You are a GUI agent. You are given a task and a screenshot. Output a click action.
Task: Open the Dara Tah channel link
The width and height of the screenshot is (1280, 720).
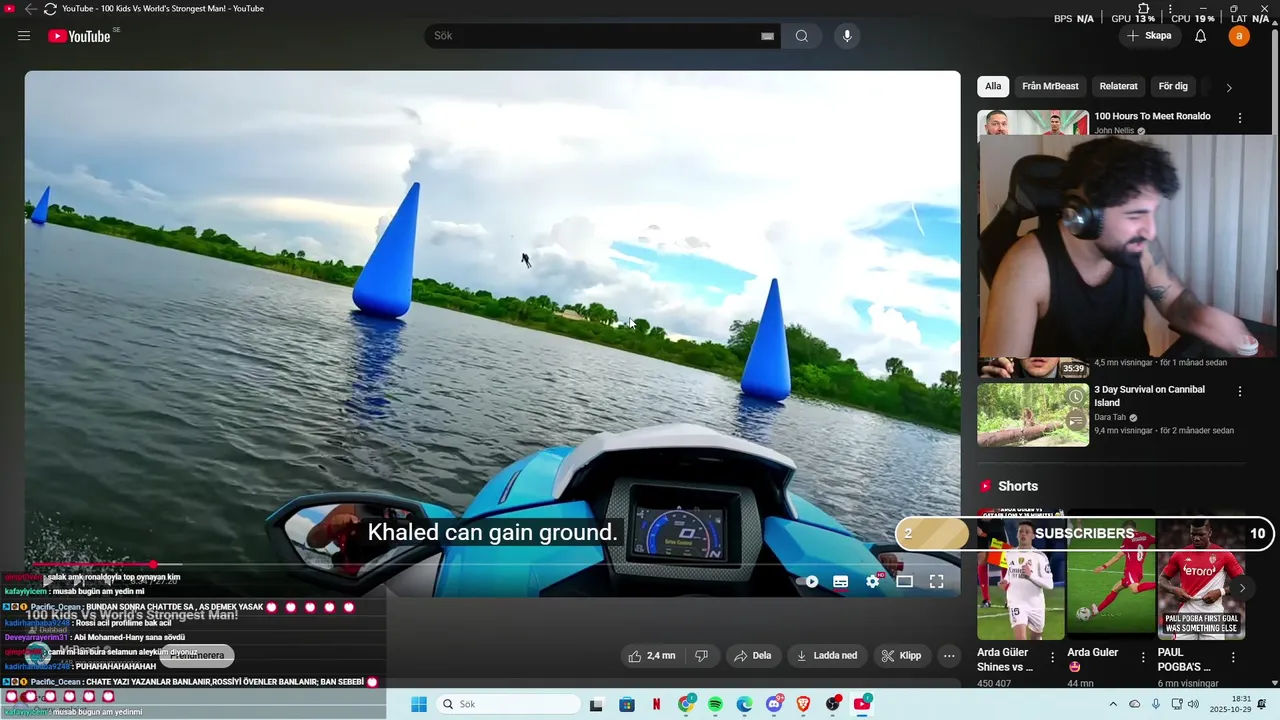click(x=1110, y=417)
